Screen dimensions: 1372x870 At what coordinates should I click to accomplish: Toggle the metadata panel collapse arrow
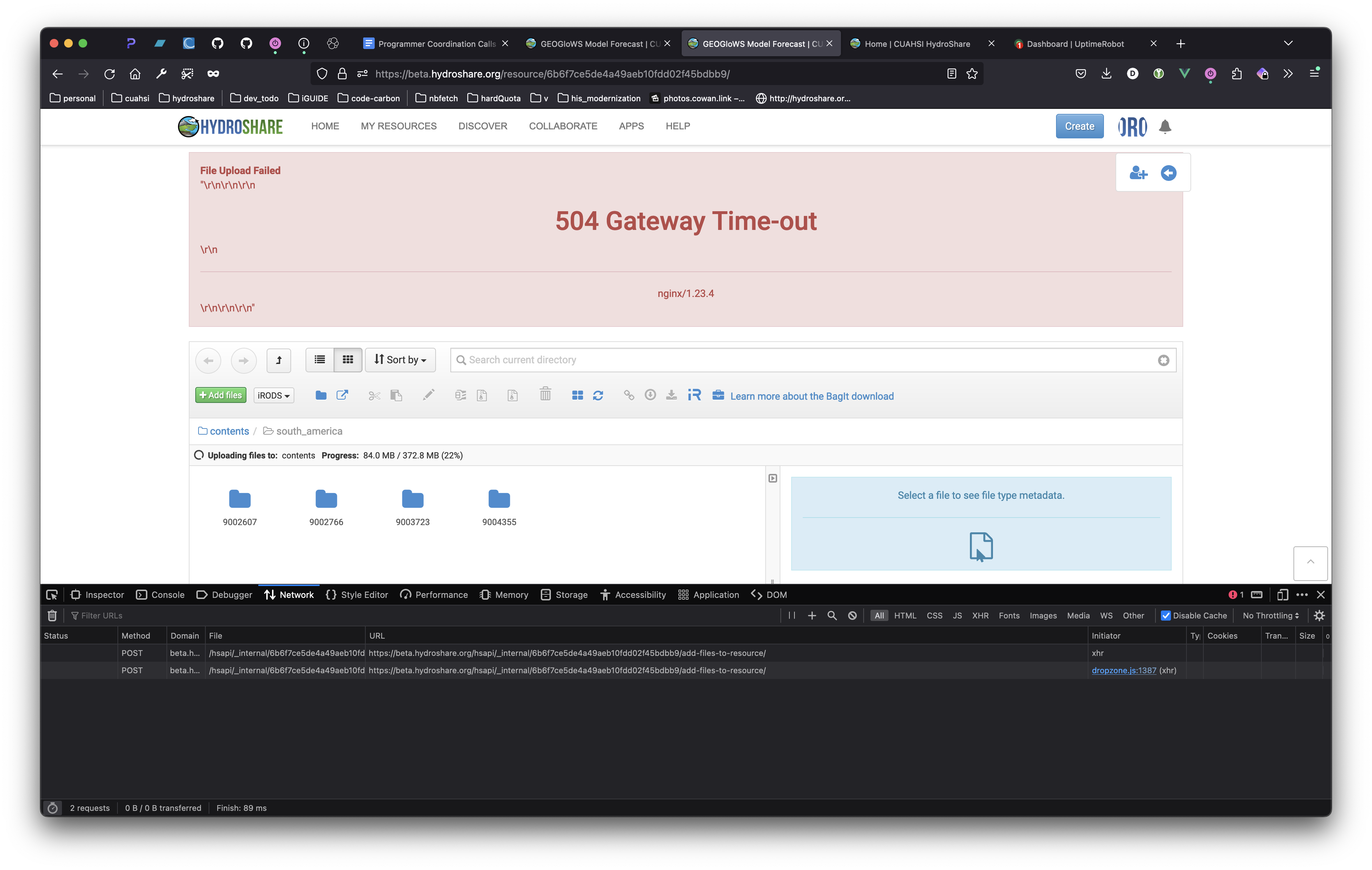click(772, 478)
